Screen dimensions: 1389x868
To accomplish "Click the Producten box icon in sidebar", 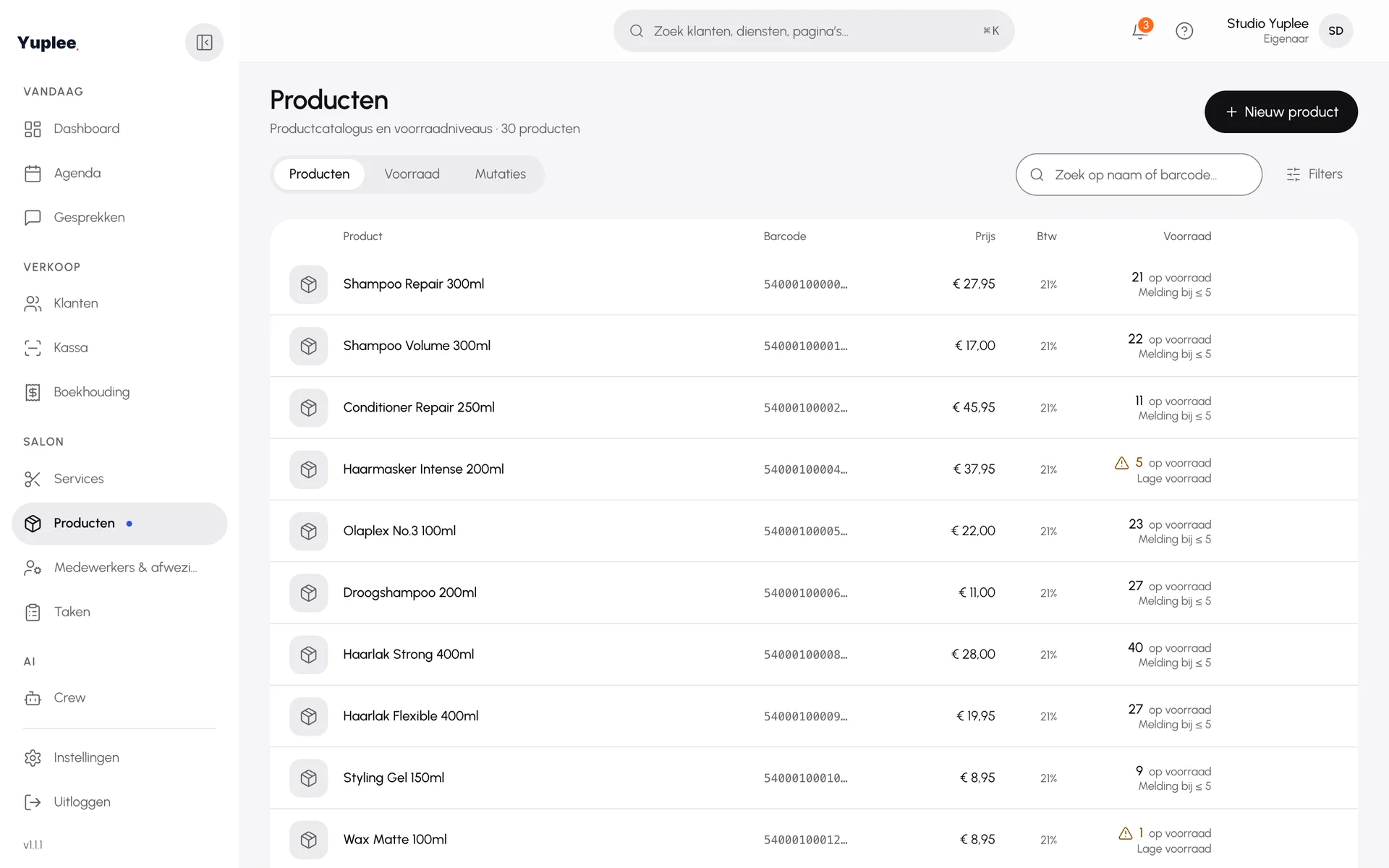I will pyautogui.click(x=33, y=524).
